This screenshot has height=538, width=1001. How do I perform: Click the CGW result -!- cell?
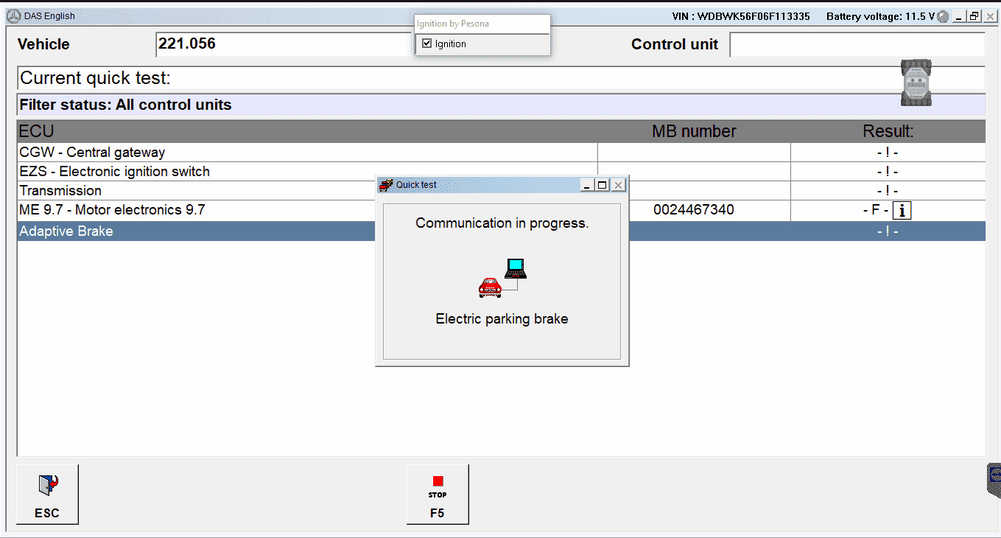(887, 152)
